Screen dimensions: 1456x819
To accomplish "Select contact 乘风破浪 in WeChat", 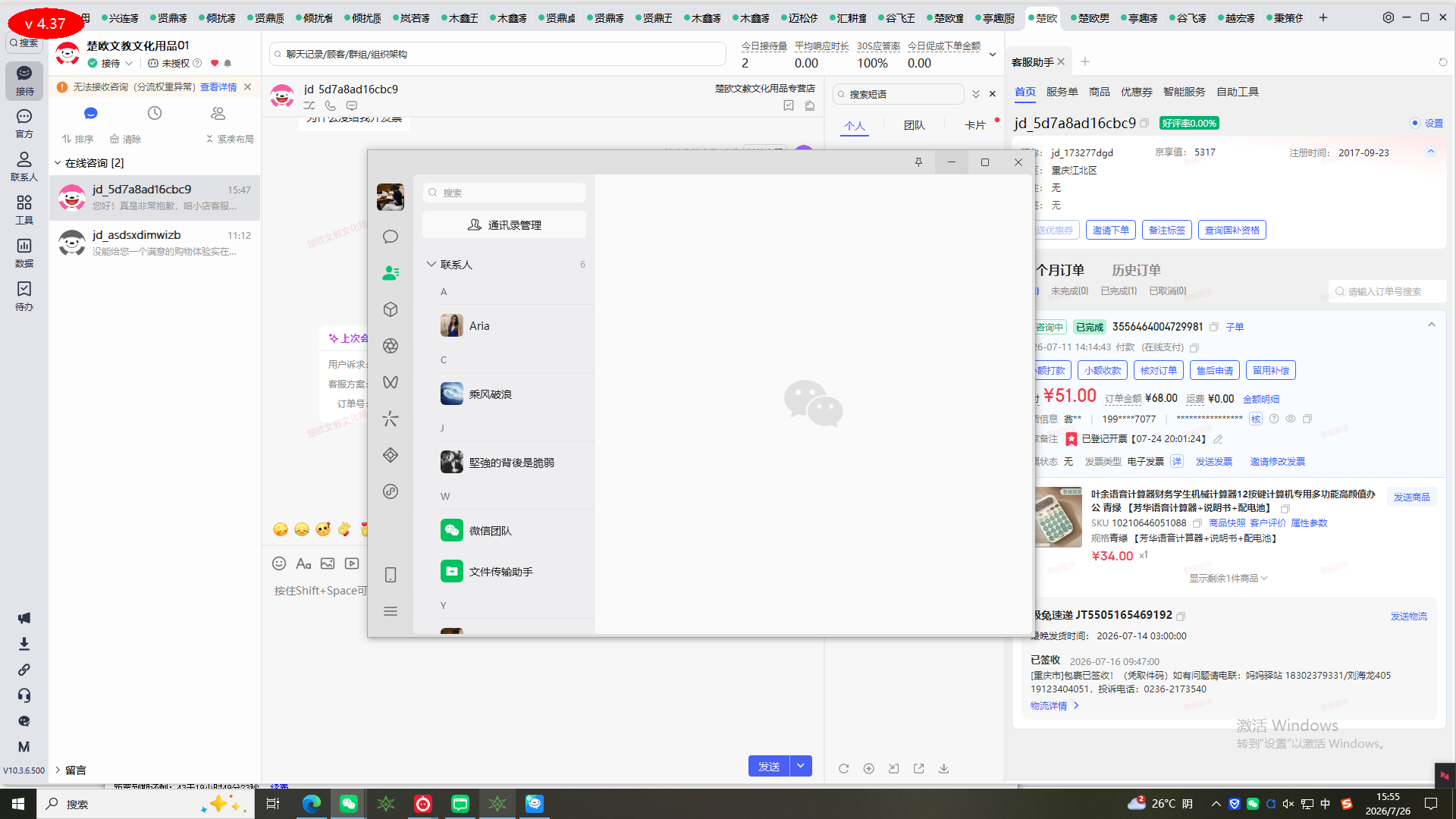I will point(504,394).
